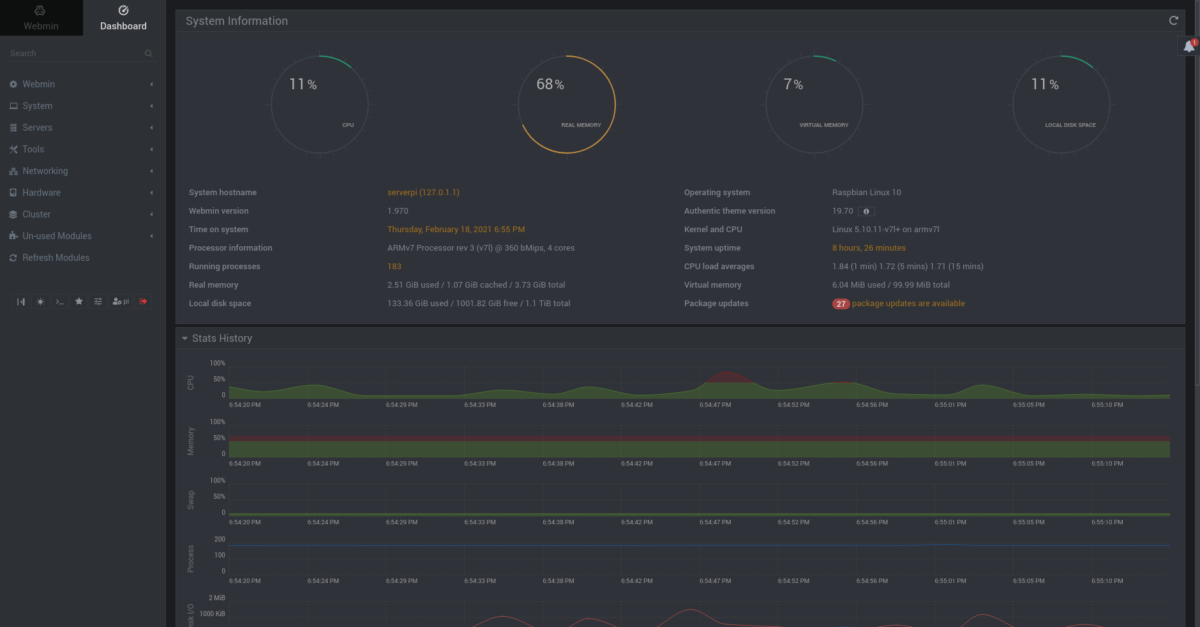Image resolution: width=1200 pixels, height=627 pixels.
Task: Switch to the Webmin tab
Action: pyautogui.click(x=40, y=17)
